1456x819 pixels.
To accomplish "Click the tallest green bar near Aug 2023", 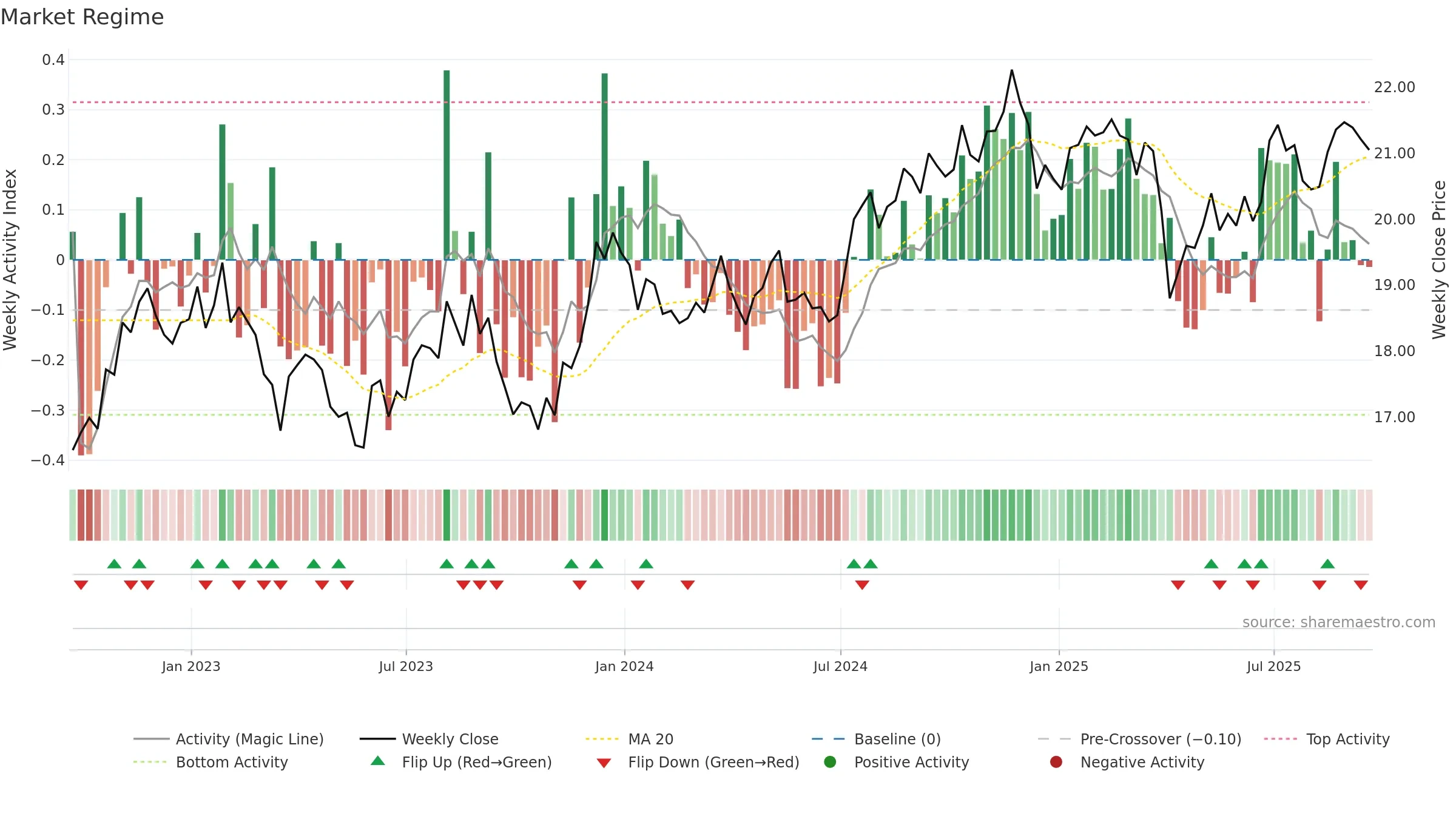I will click(447, 165).
